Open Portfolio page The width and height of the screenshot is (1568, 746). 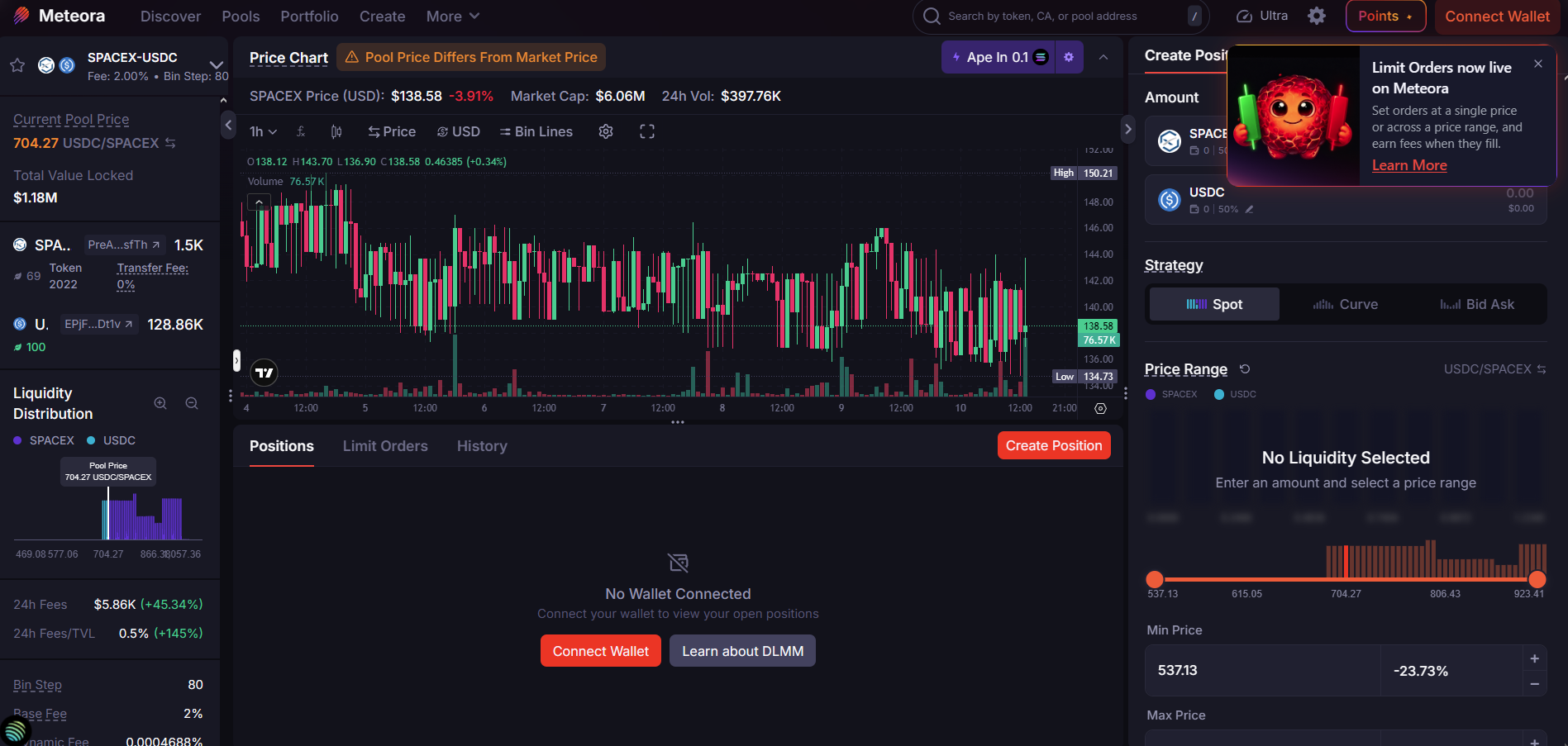309,16
